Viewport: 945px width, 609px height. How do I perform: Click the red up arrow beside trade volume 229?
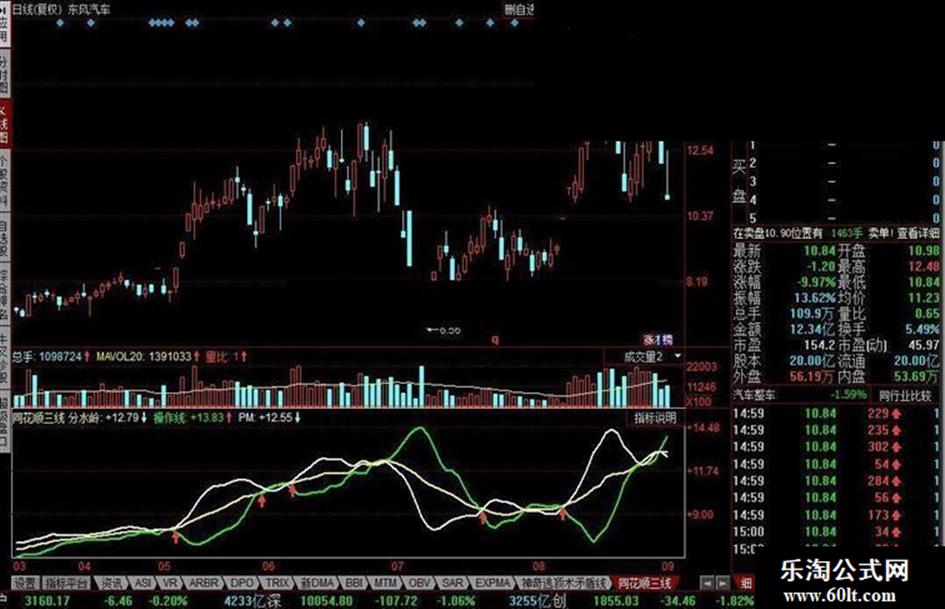point(896,414)
